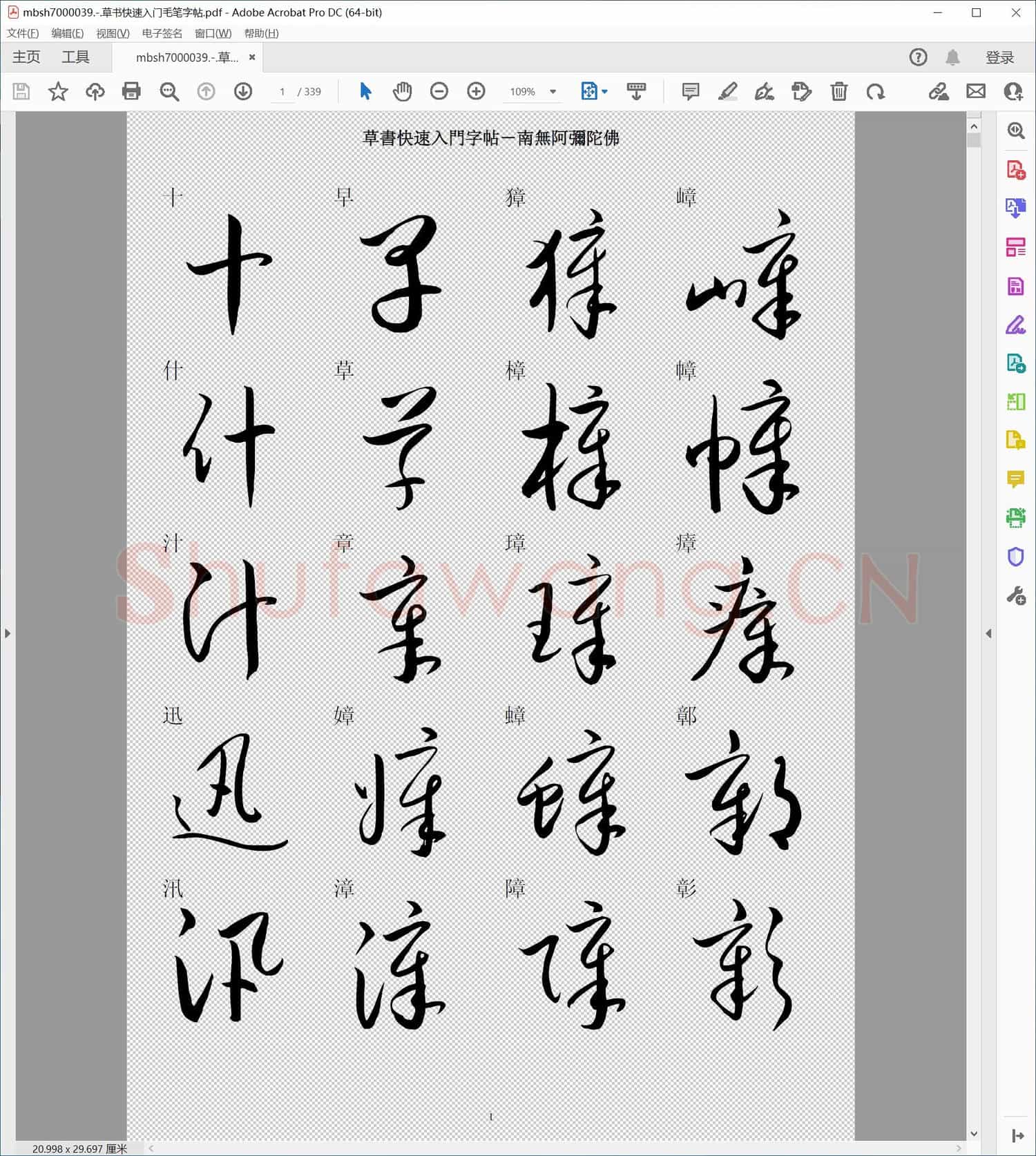The image size is (1036, 1156).
Task: Click the vertical scrollbar down arrow
Action: (x=974, y=1133)
